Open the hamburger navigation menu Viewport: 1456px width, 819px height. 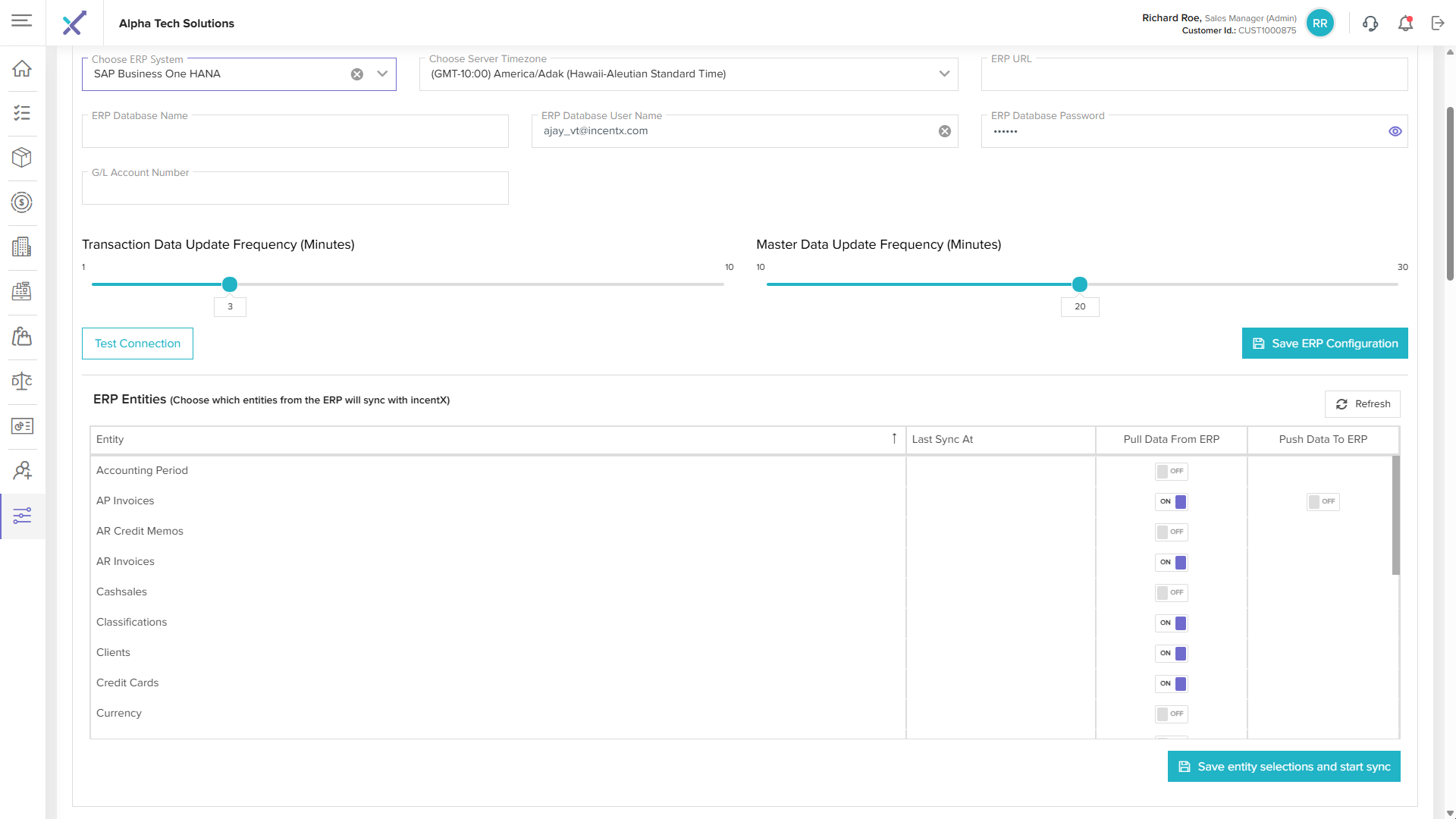pos(22,20)
